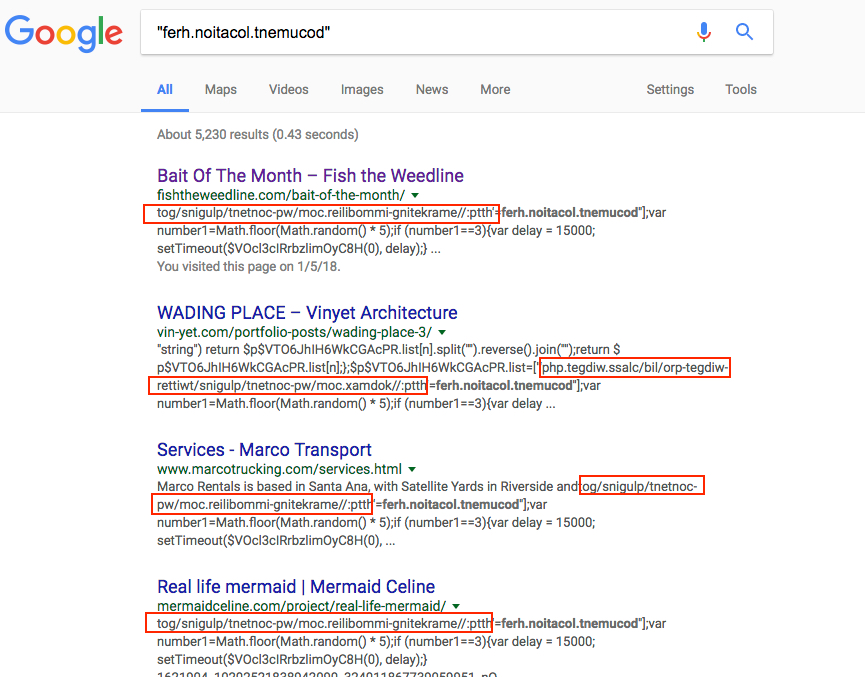
Task: Open fishtheweedline.com green URL
Action: pos(281,195)
